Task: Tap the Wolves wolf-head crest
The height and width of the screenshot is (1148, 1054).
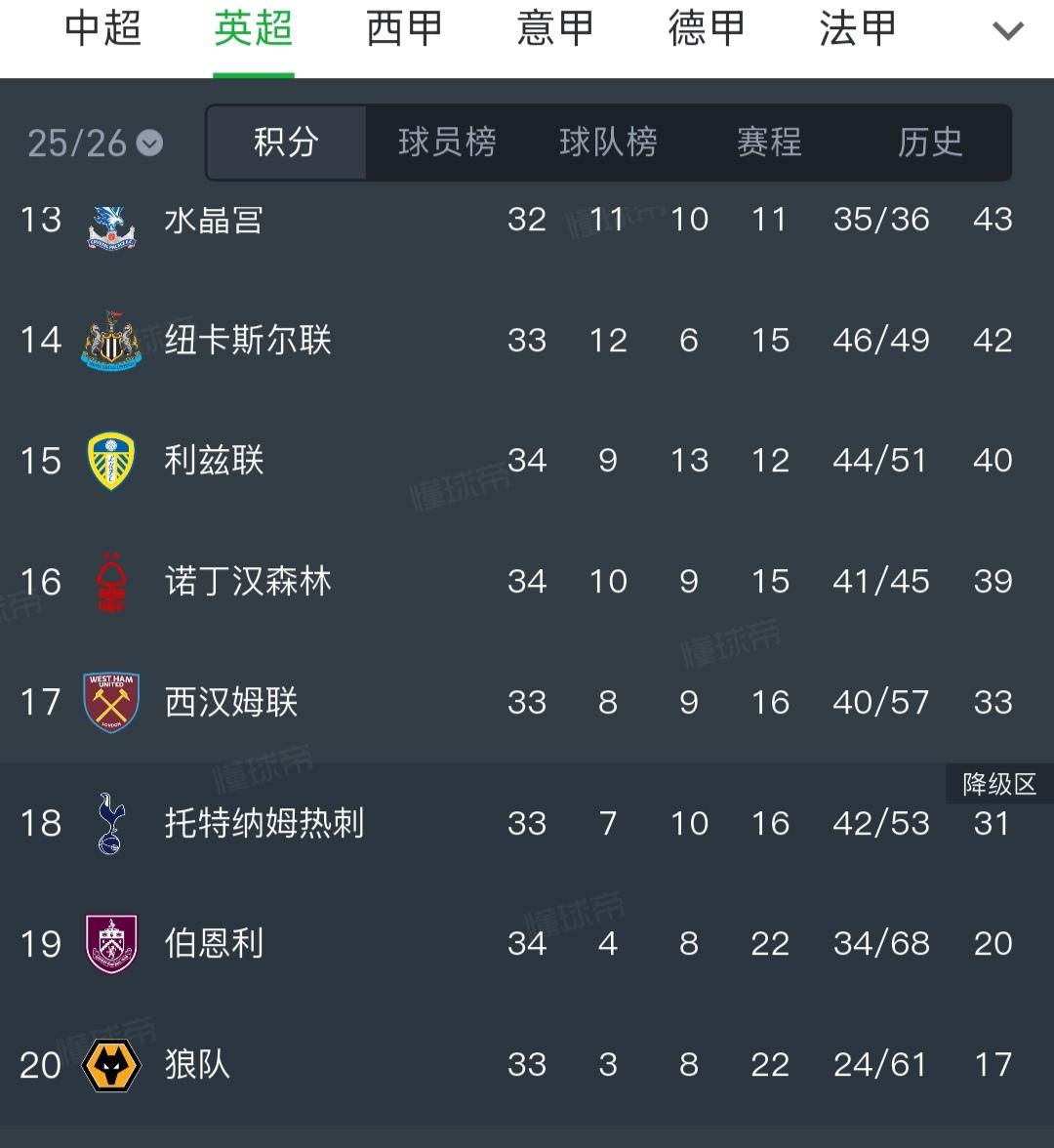Action: coord(111,1065)
